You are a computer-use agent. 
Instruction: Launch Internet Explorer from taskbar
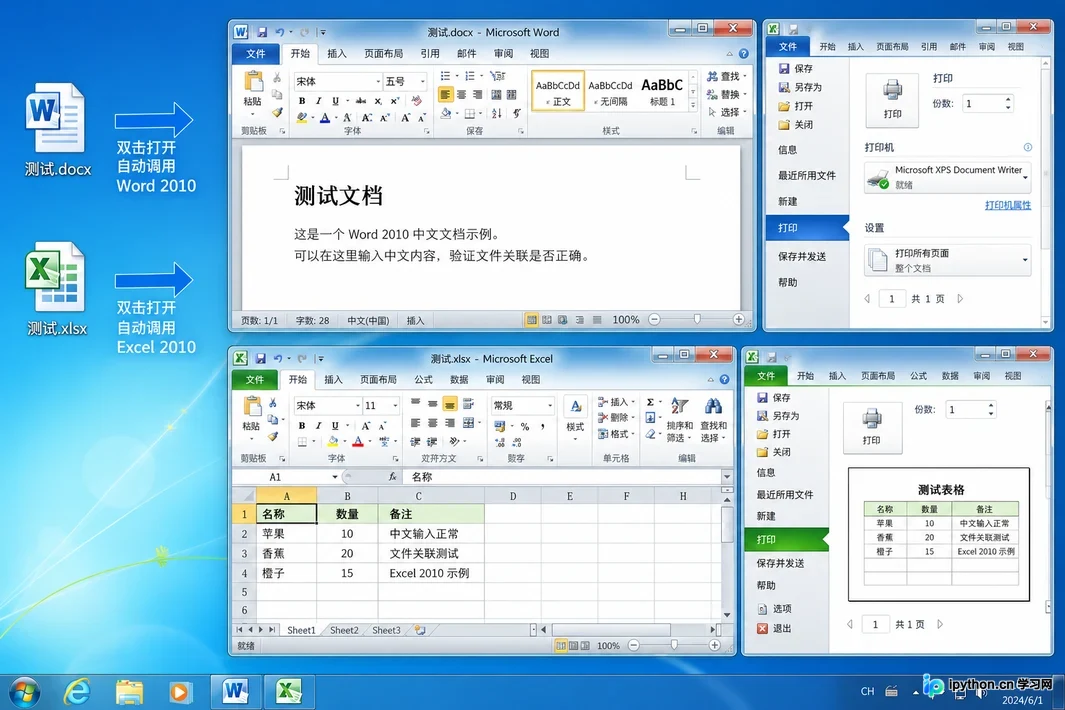tap(77, 692)
